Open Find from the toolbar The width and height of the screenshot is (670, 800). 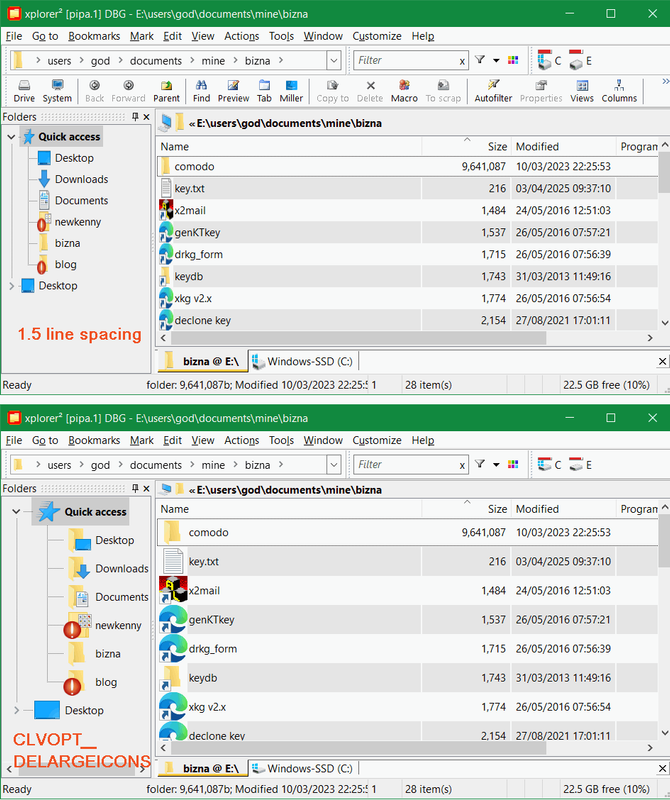[201, 91]
